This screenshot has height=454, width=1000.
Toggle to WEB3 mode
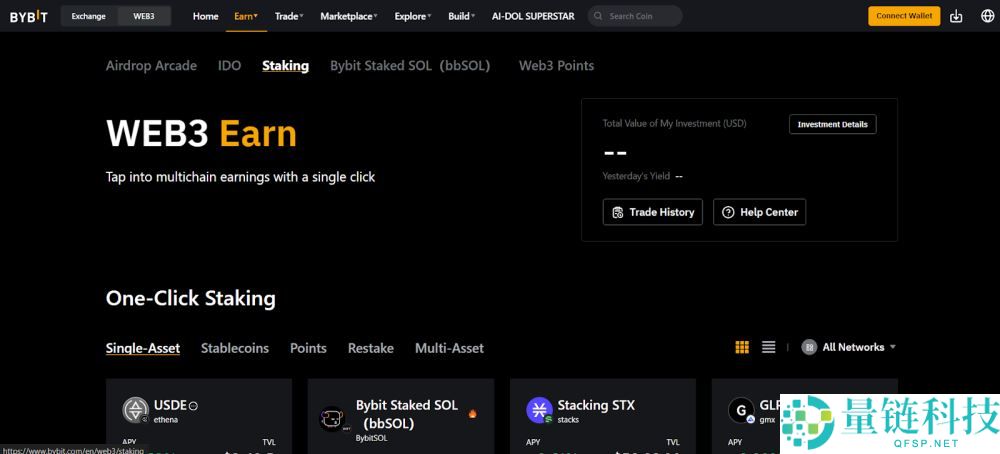(x=144, y=16)
